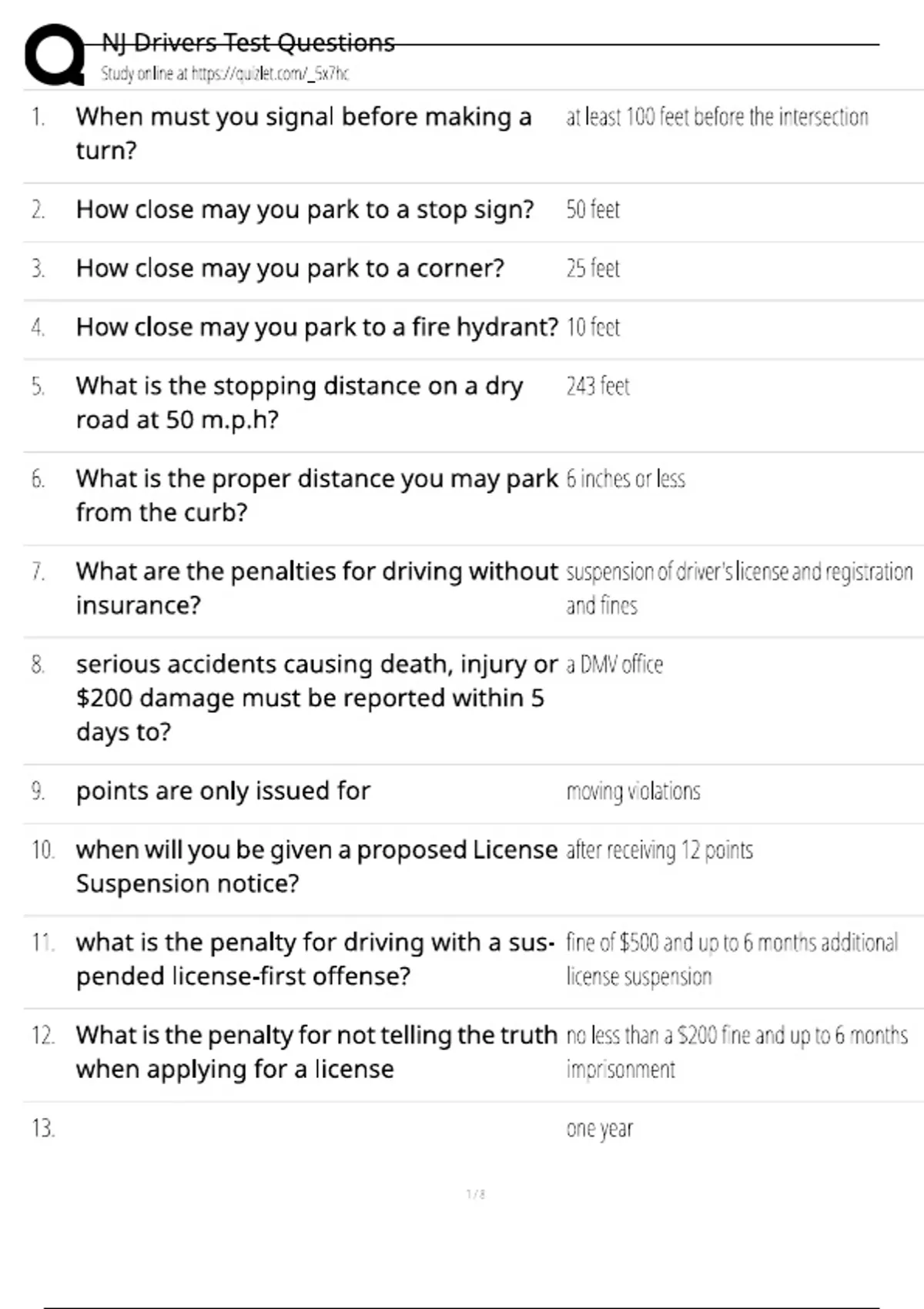Select the $200 fine imprisonment answer
This screenshot has height=1309, width=924.
pyautogui.click(x=737, y=1053)
